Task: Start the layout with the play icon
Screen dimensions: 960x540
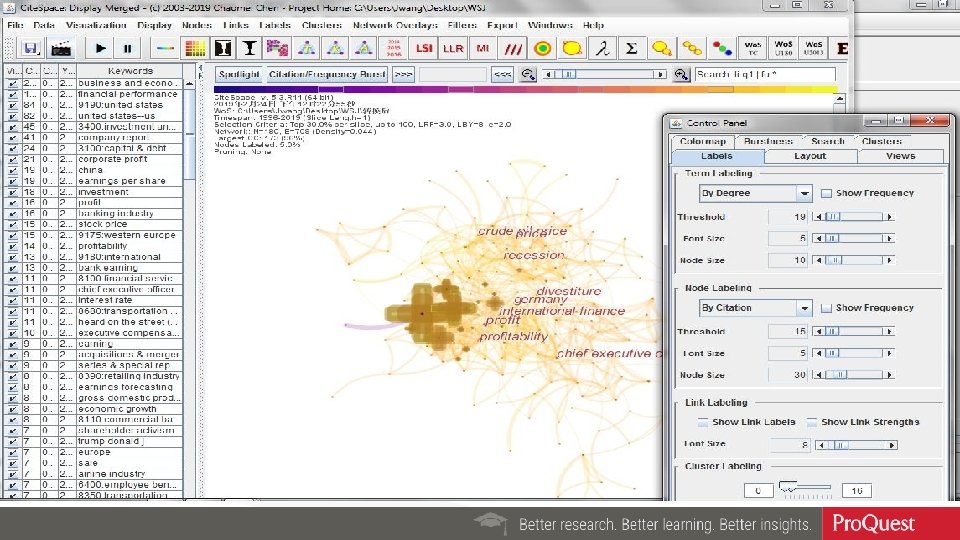Action: (100, 48)
